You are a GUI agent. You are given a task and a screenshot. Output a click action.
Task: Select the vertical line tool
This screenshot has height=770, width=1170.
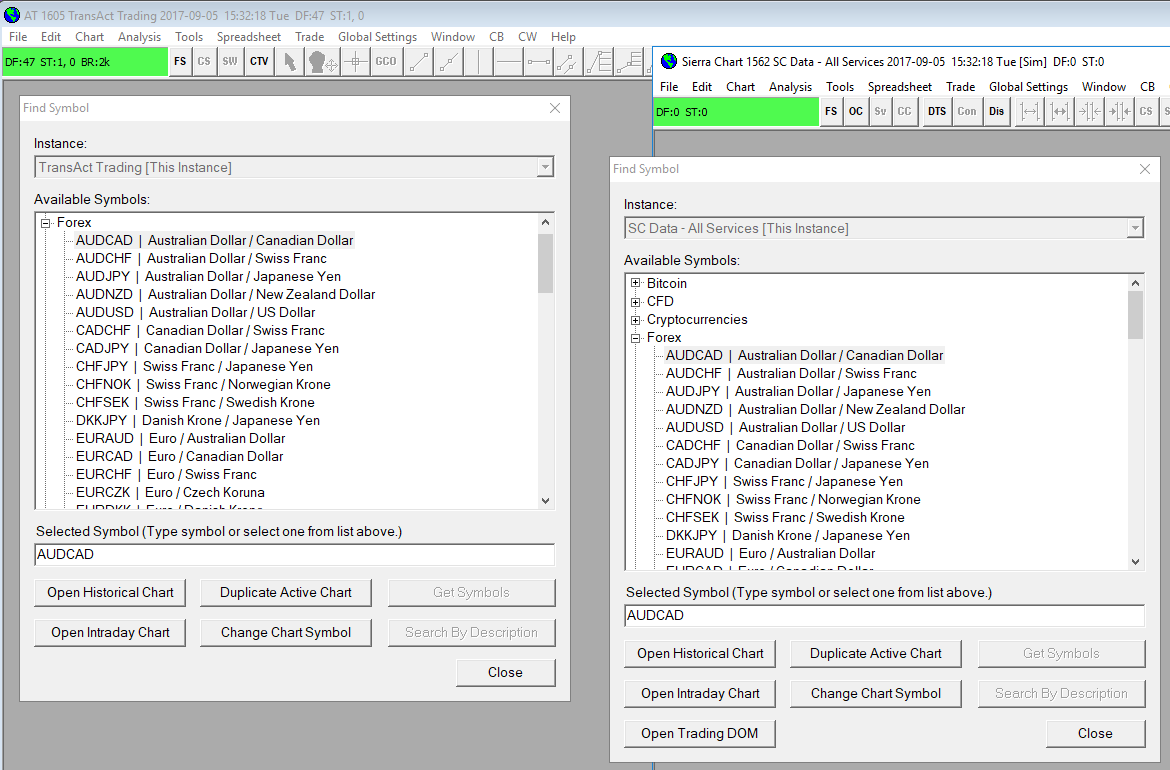478,62
